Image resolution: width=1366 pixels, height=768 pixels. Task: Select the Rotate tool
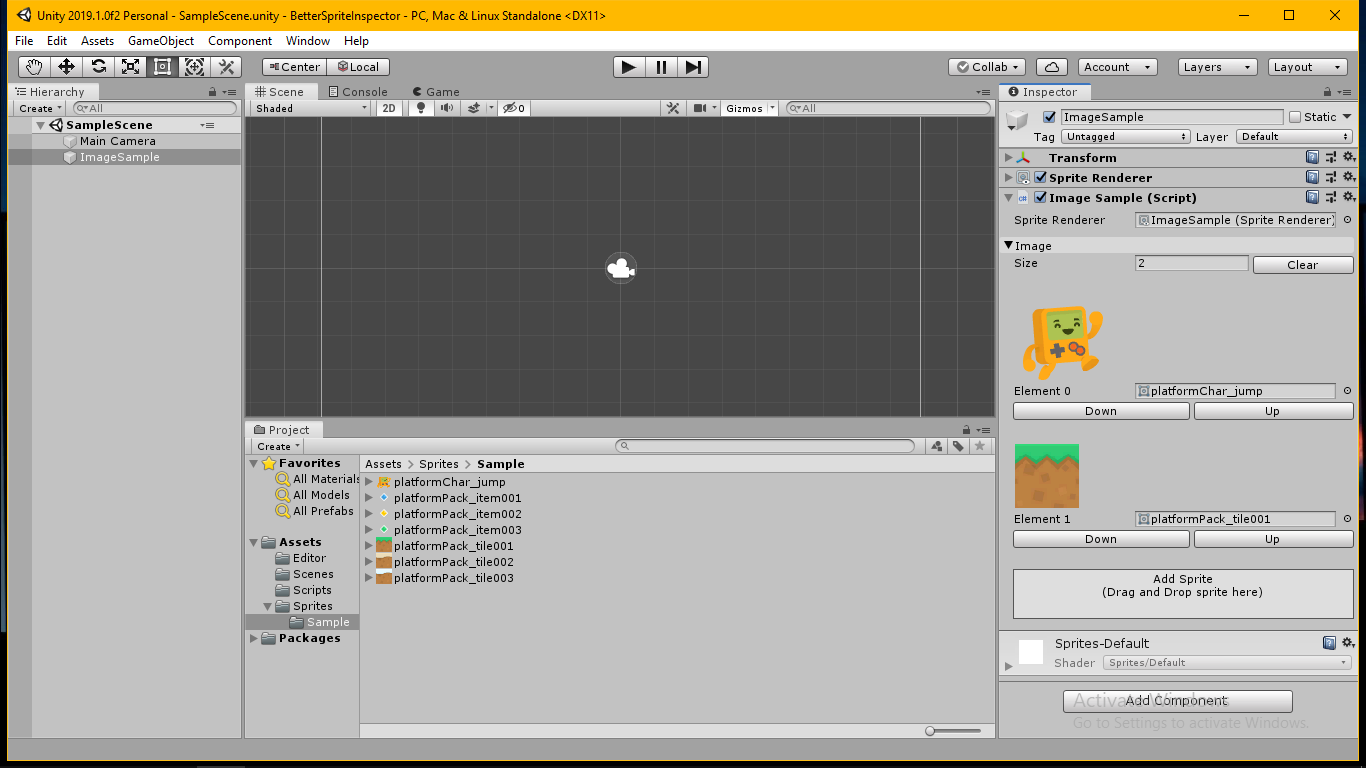click(x=98, y=67)
